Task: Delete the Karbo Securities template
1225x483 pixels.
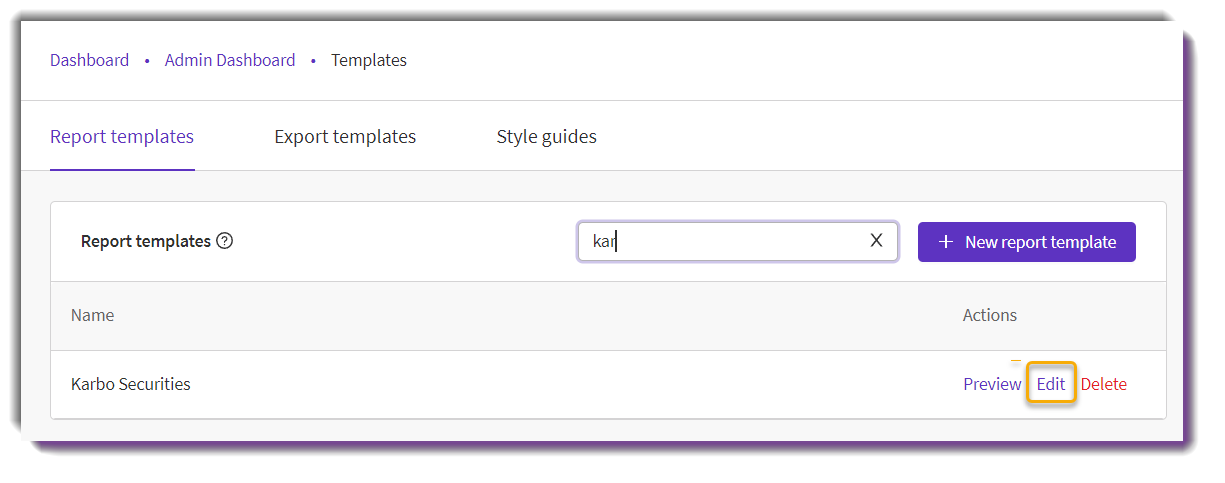Action: point(1104,384)
